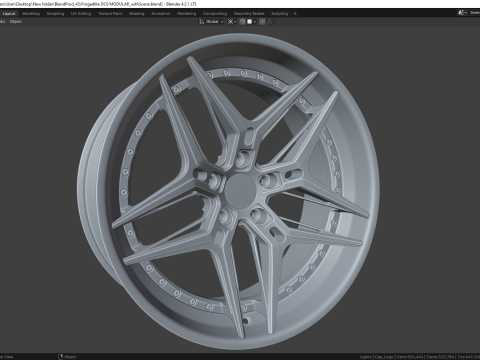Open the Sculpting workspace tab
The width and height of the screenshot is (480, 360).
pos(55,14)
